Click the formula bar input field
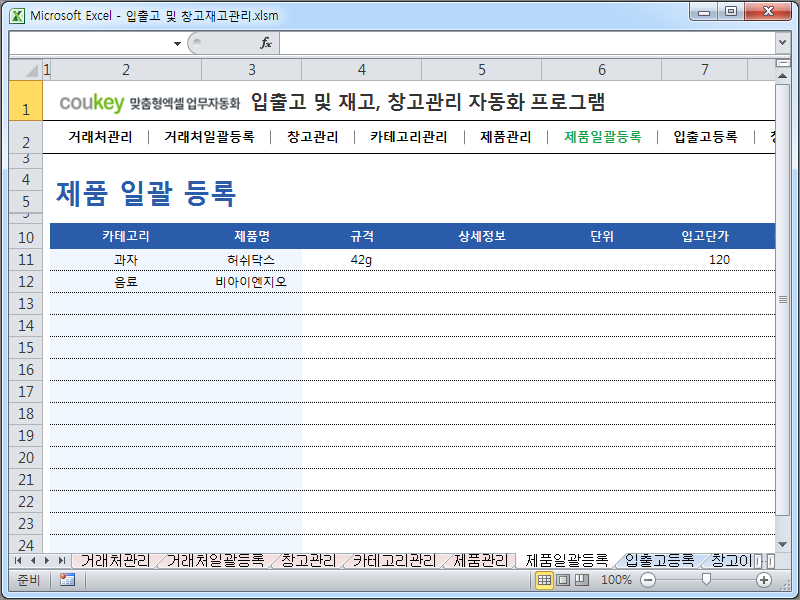Screen dimensions: 800x600 (528, 43)
